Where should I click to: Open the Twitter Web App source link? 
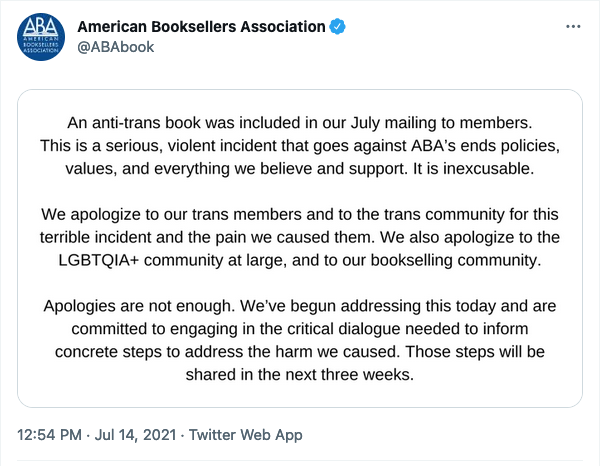tap(247, 435)
